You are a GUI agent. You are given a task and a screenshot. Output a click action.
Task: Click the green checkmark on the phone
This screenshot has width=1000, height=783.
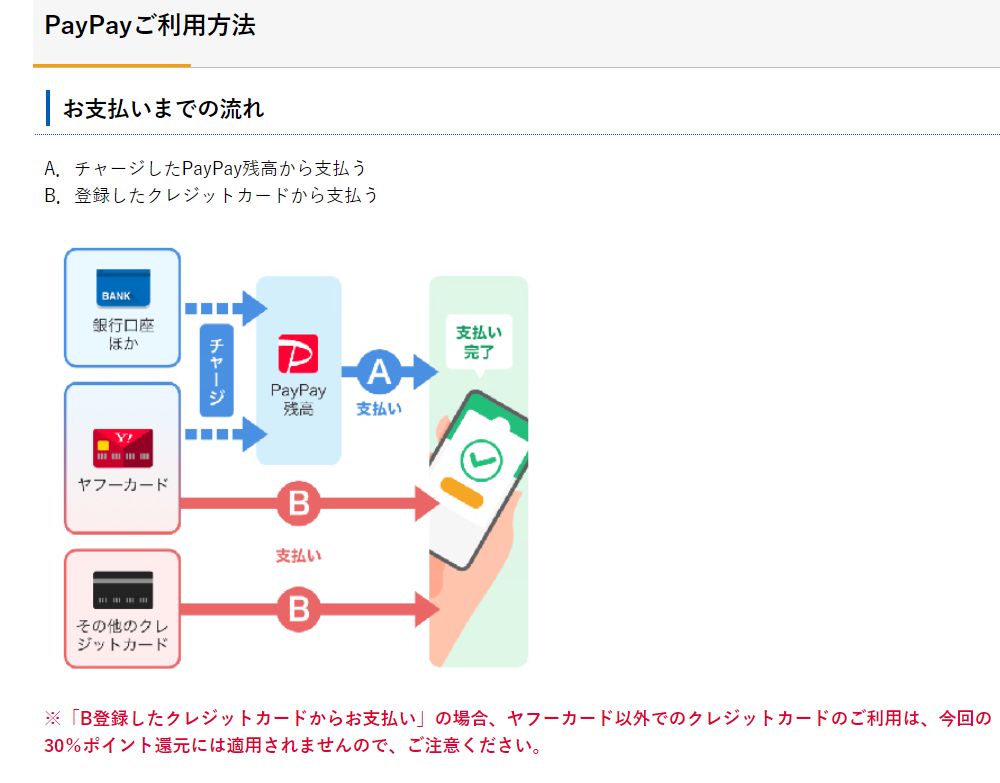[x=481, y=461]
